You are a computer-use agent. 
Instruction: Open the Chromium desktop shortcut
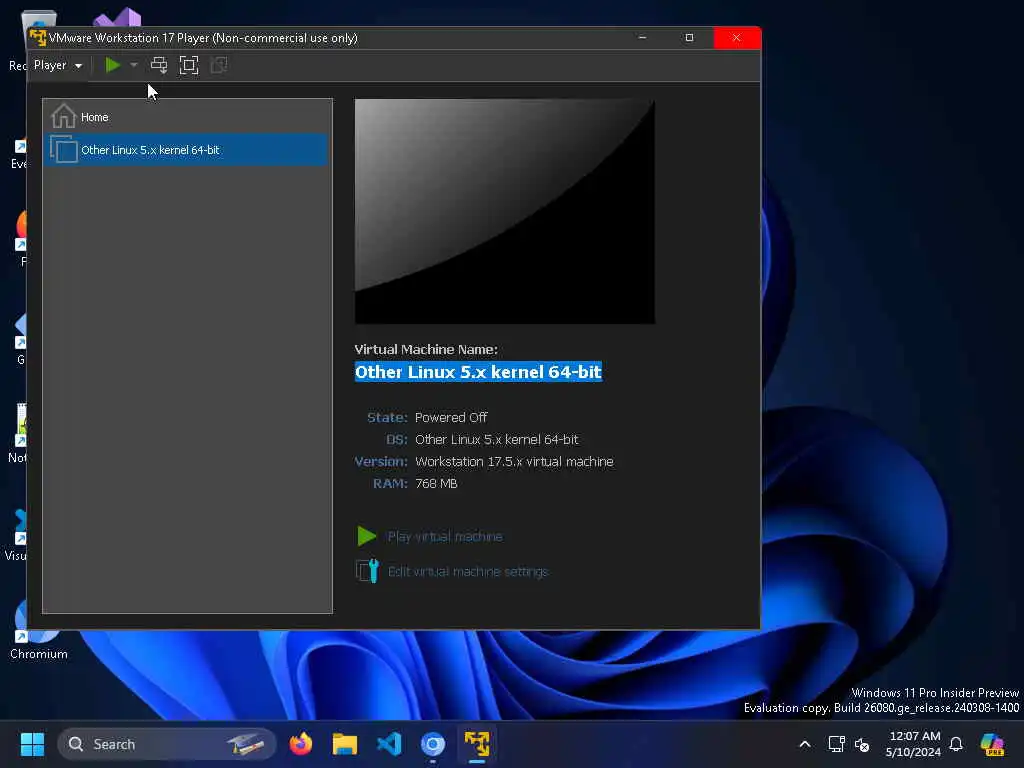38,628
